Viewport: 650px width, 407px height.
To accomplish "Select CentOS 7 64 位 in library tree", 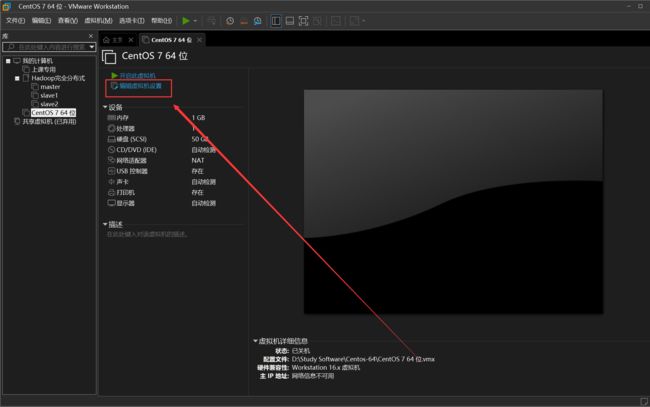I will pos(53,113).
